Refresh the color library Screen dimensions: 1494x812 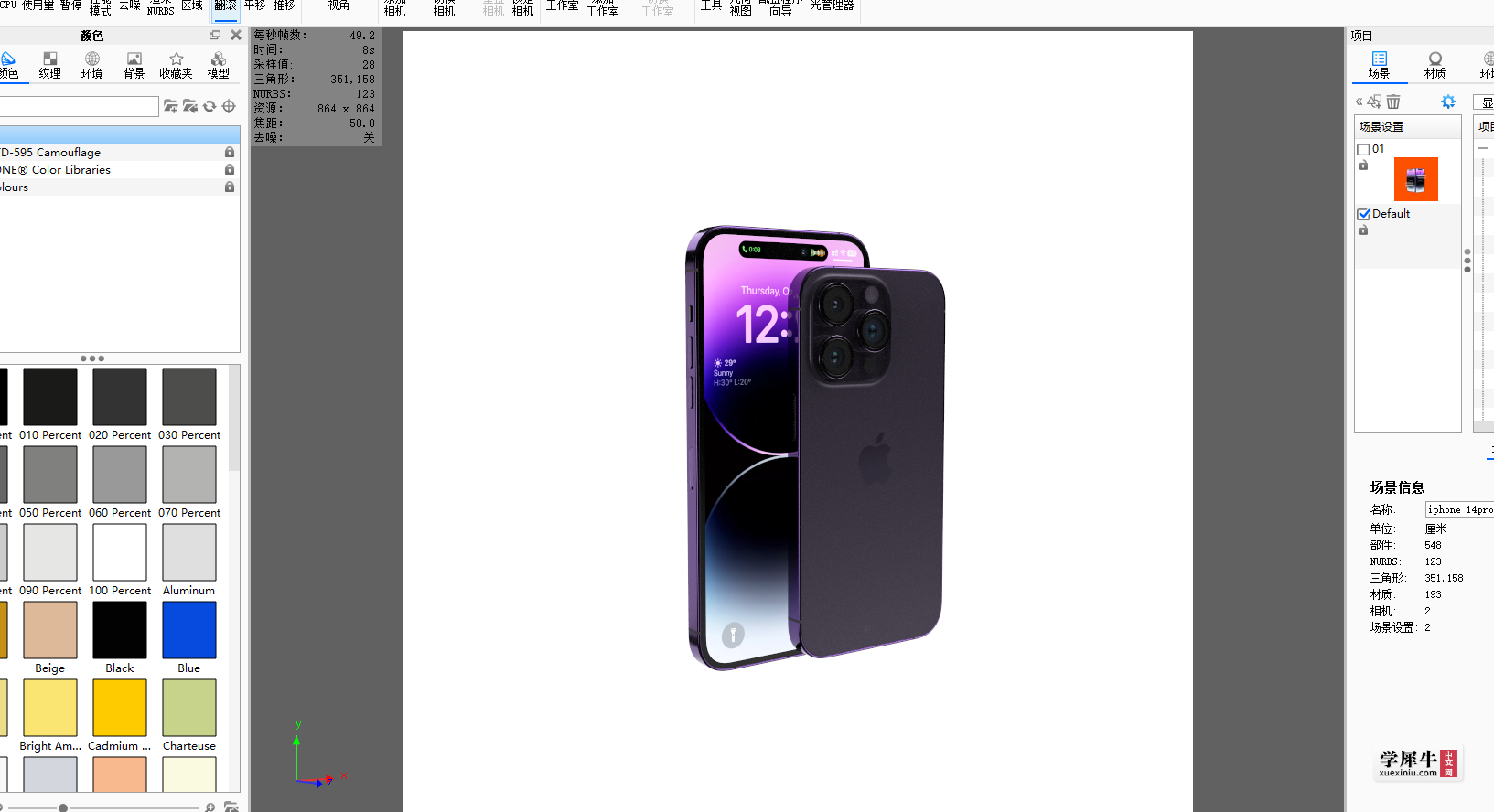210,106
